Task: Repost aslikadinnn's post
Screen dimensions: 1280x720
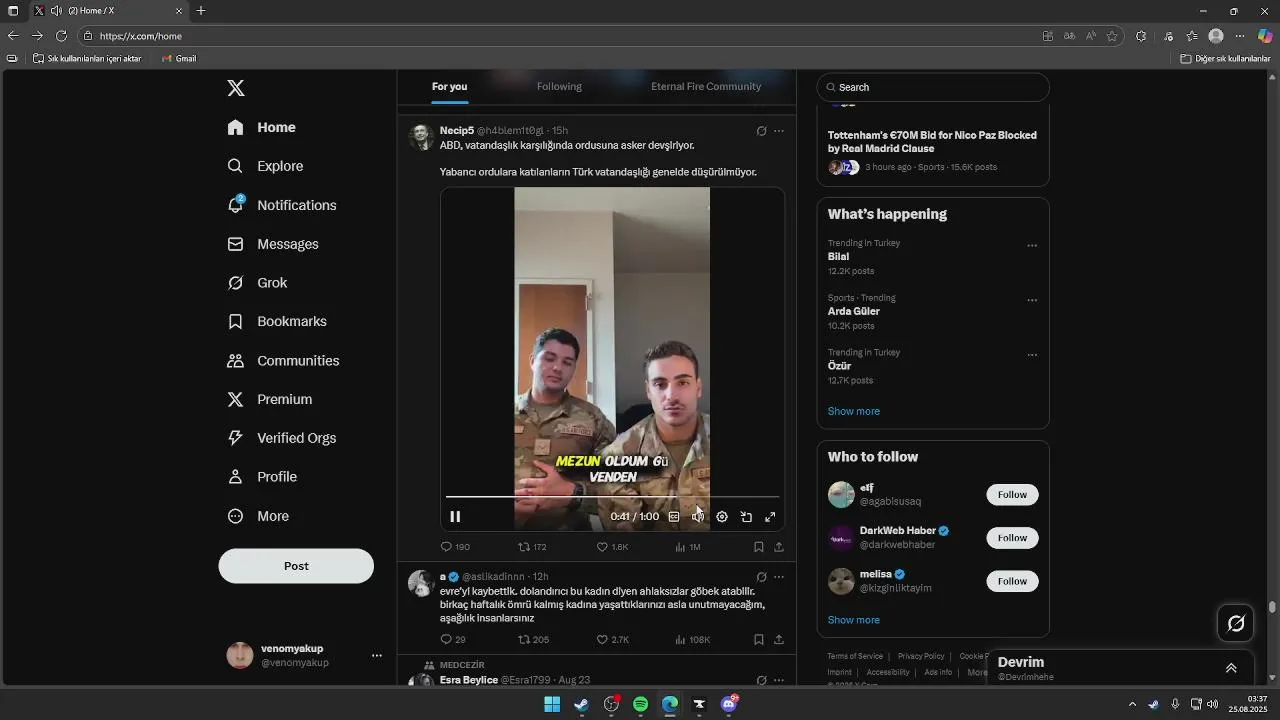Action: click(x=533, y=639)
